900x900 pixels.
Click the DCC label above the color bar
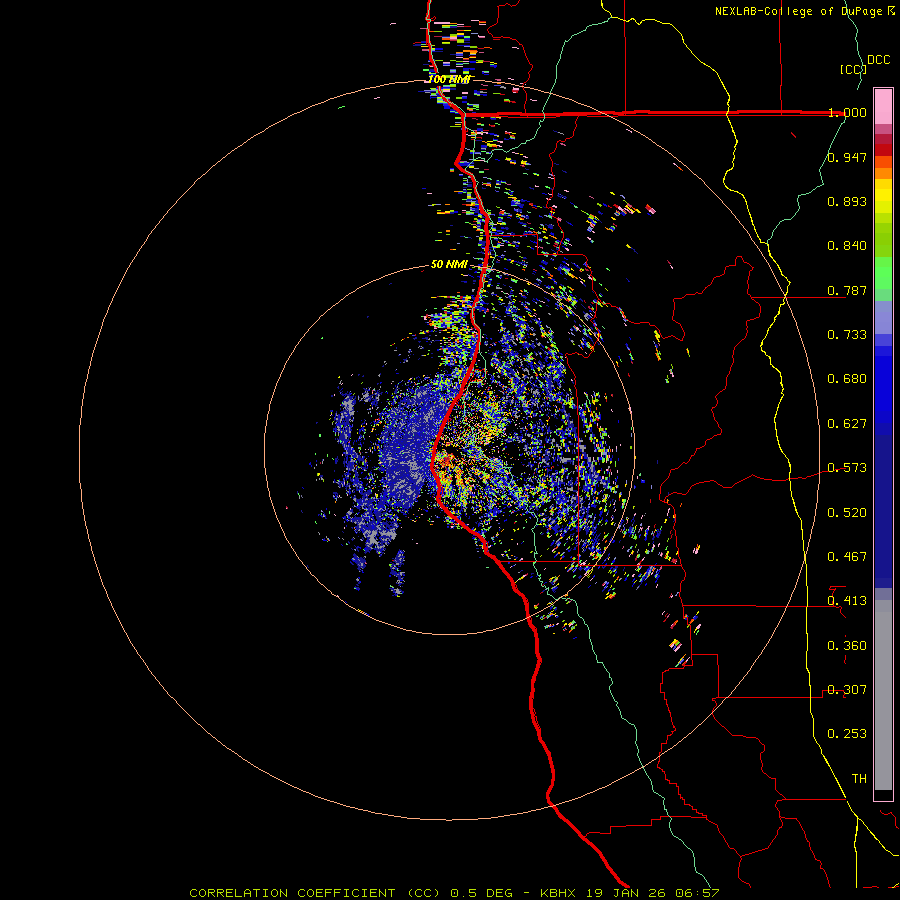click(879, 59)
